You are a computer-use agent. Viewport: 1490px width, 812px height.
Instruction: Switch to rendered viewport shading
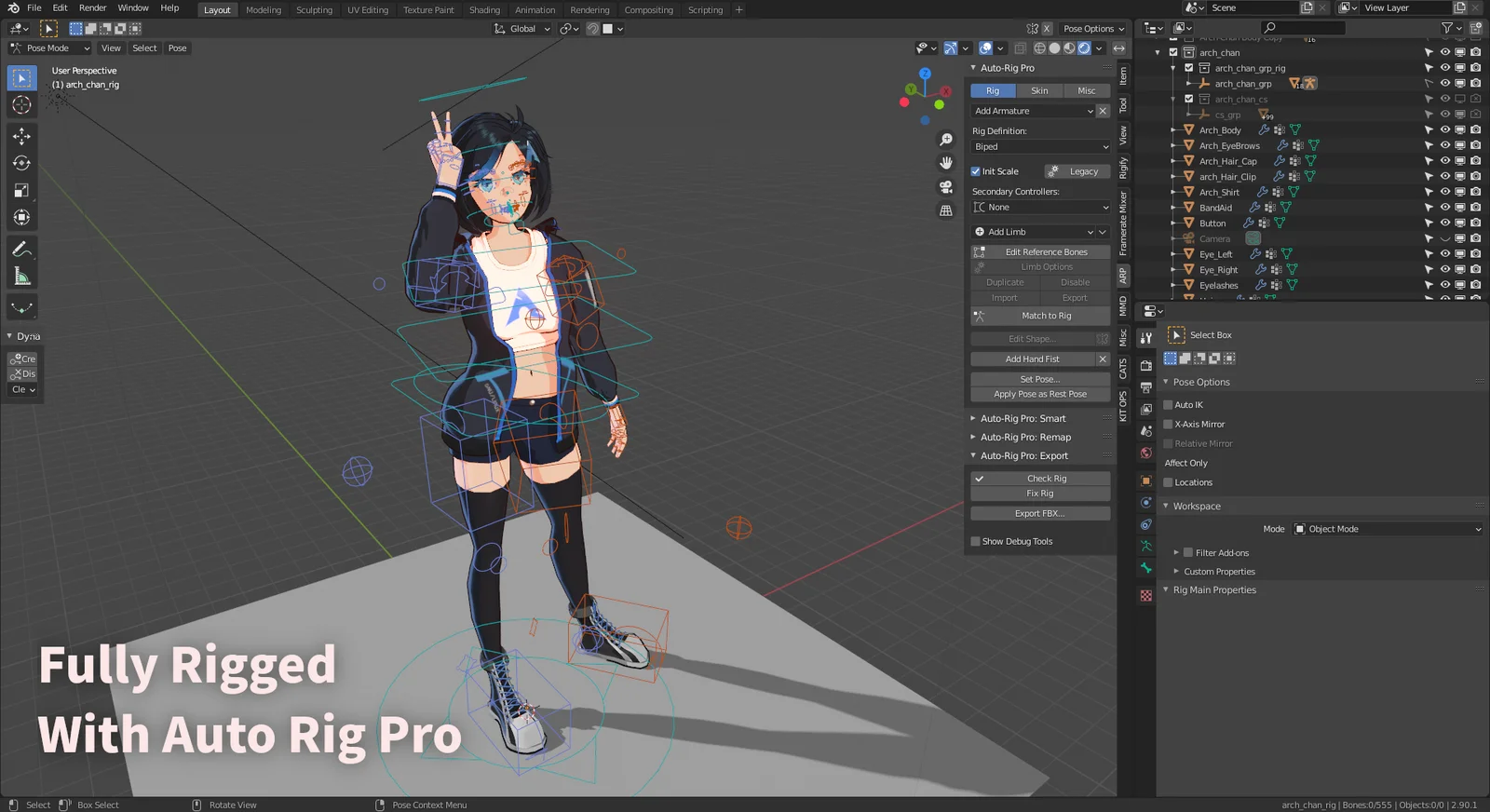coord(1085,48)
